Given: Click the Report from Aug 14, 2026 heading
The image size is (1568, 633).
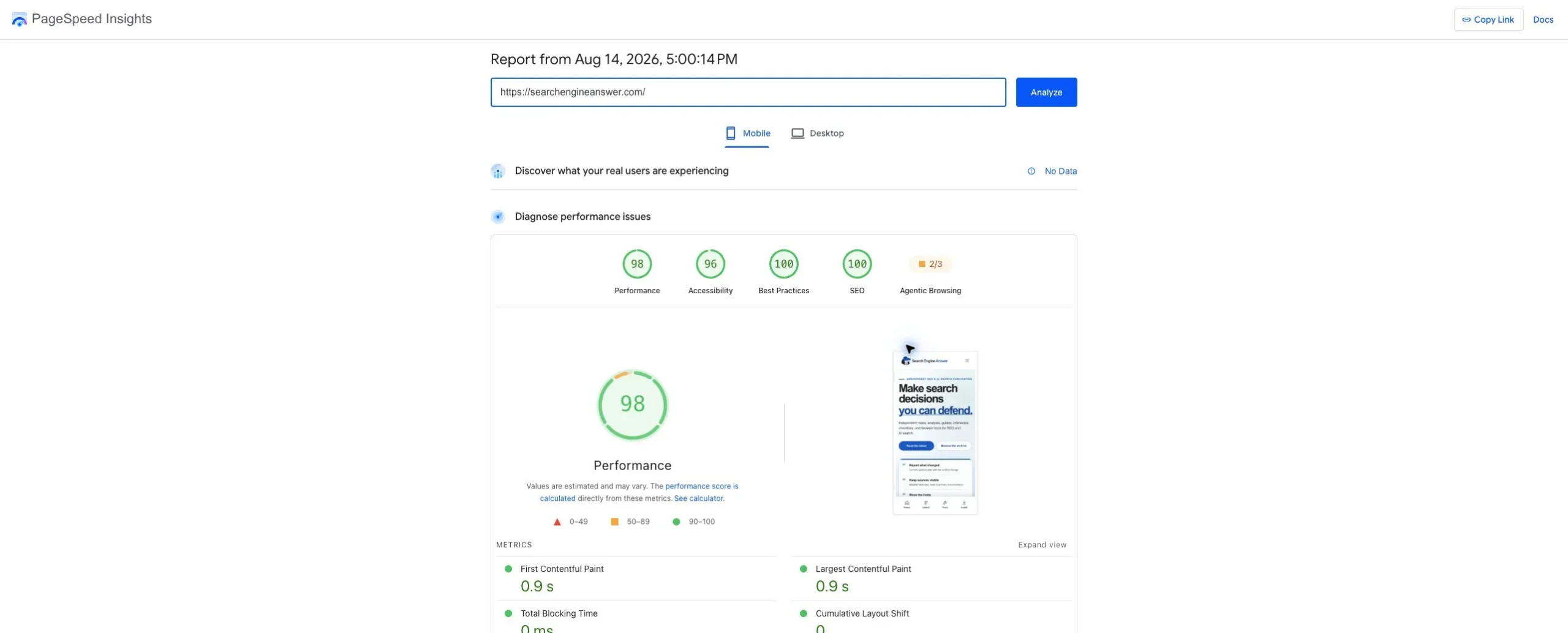Looking at the screenshot, I should click(614, 59).
